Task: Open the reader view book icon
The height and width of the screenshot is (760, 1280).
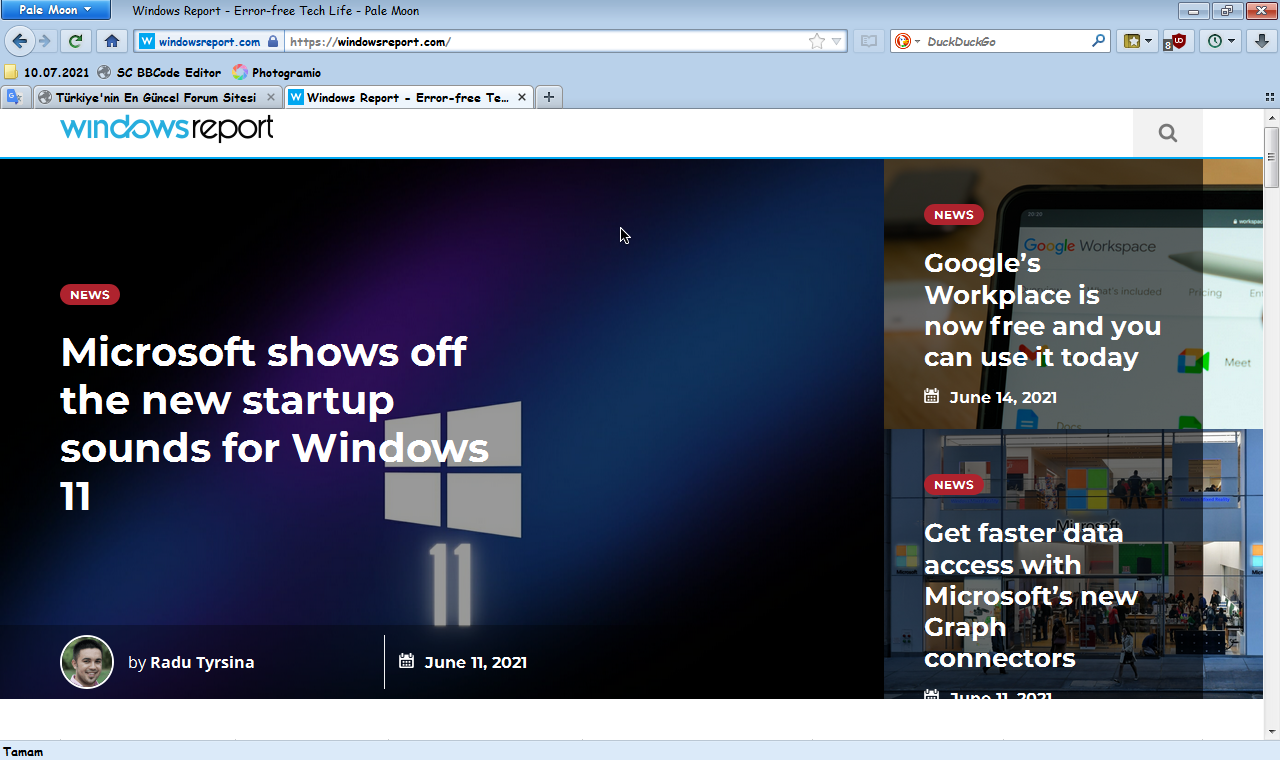Action: click(x=869, y=41)
